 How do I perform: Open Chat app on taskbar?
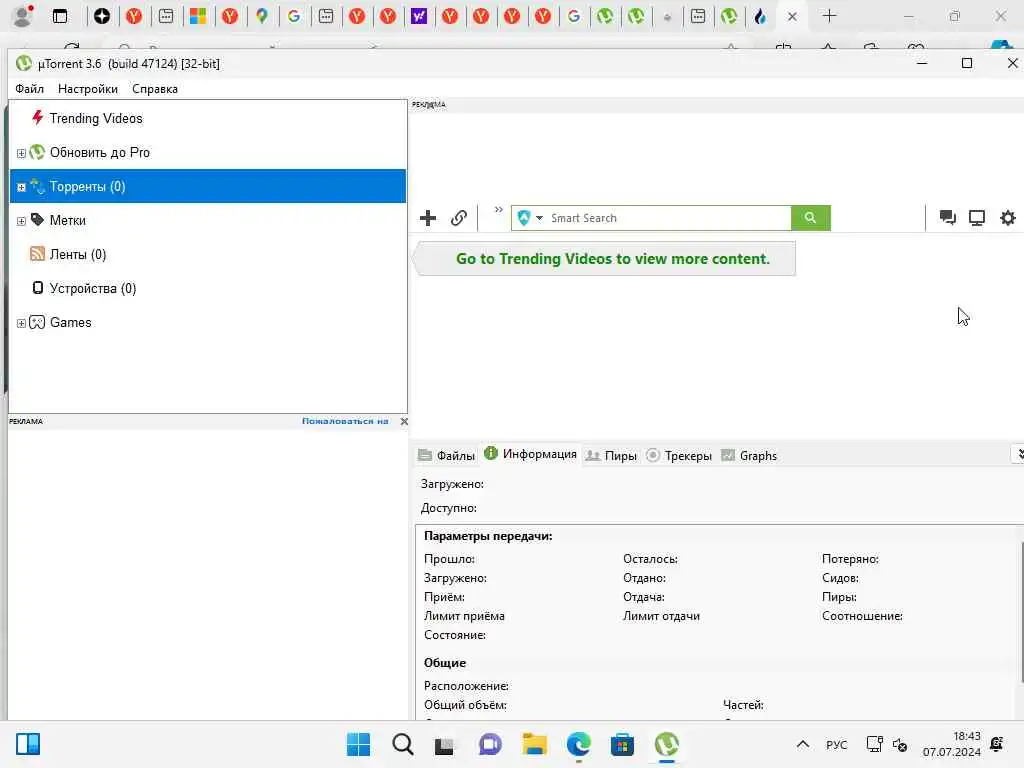[490, 744]
